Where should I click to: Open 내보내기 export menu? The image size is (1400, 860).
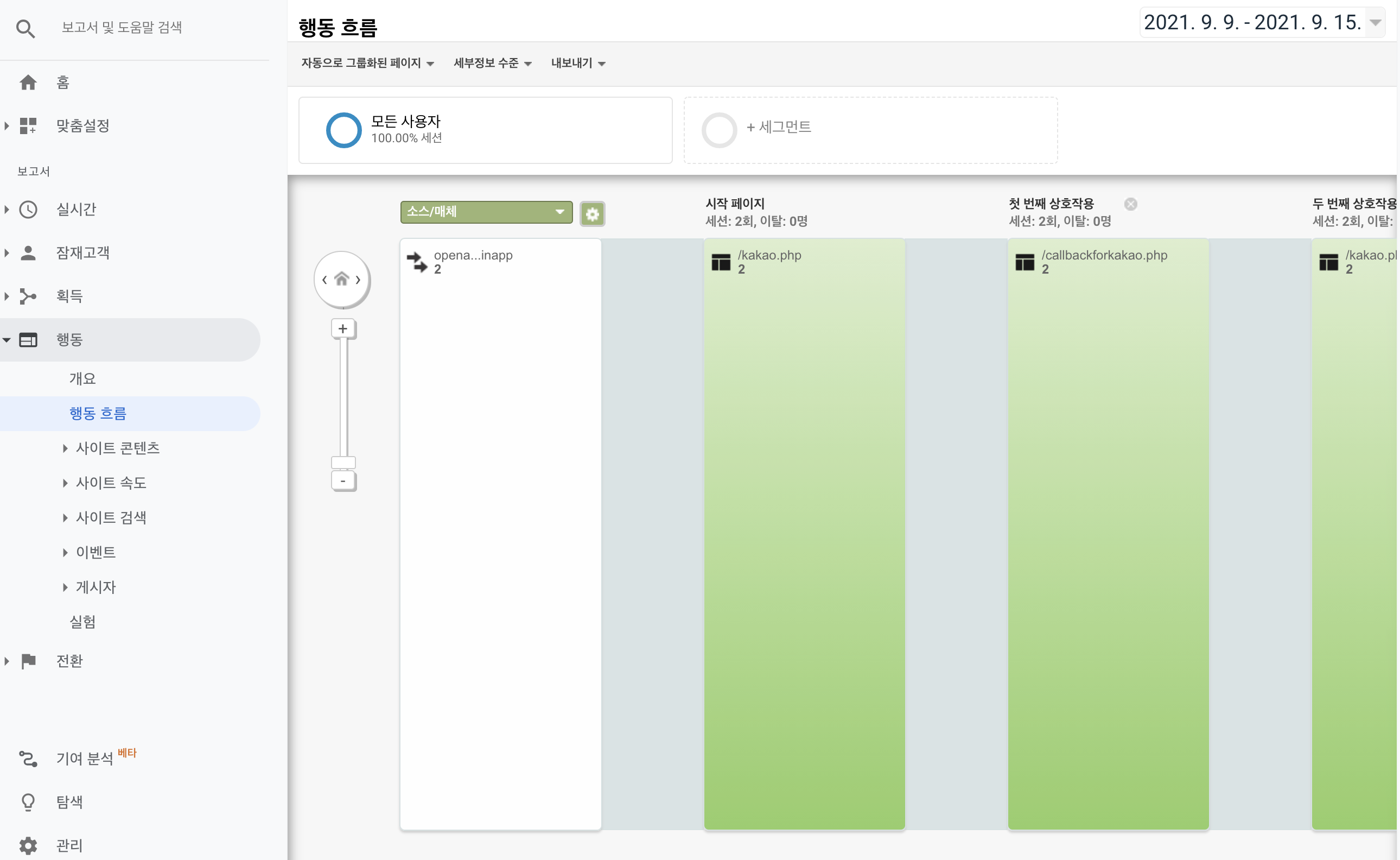[577, 63]
